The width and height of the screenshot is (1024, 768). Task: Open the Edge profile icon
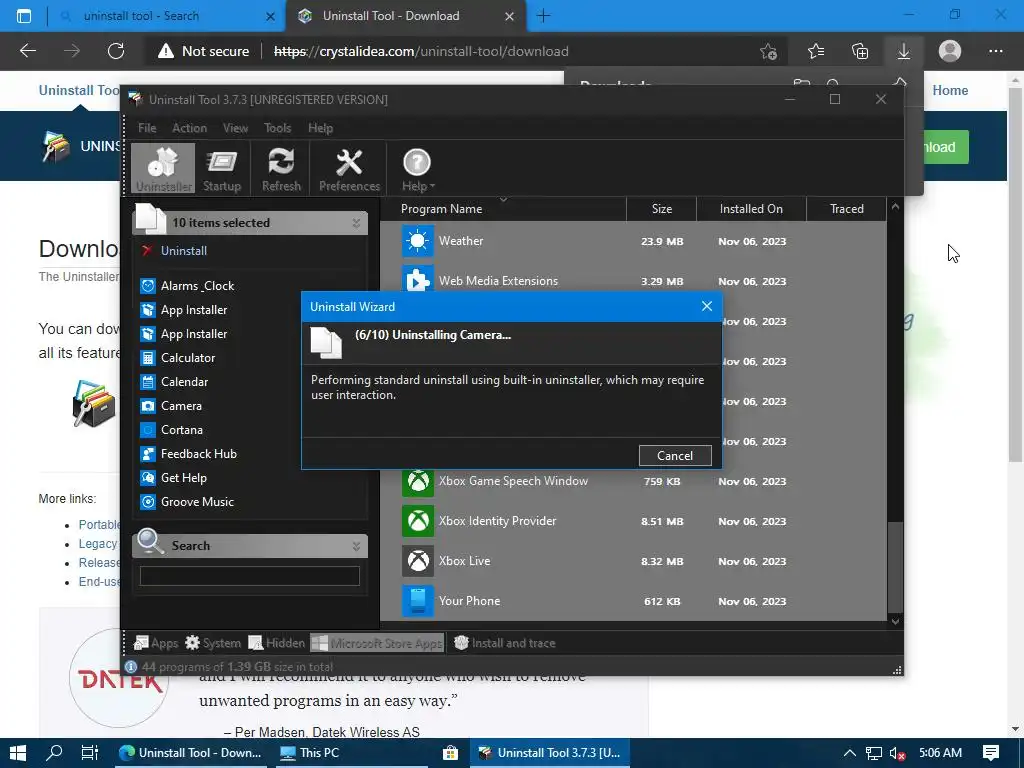click(x=950, y=51)
